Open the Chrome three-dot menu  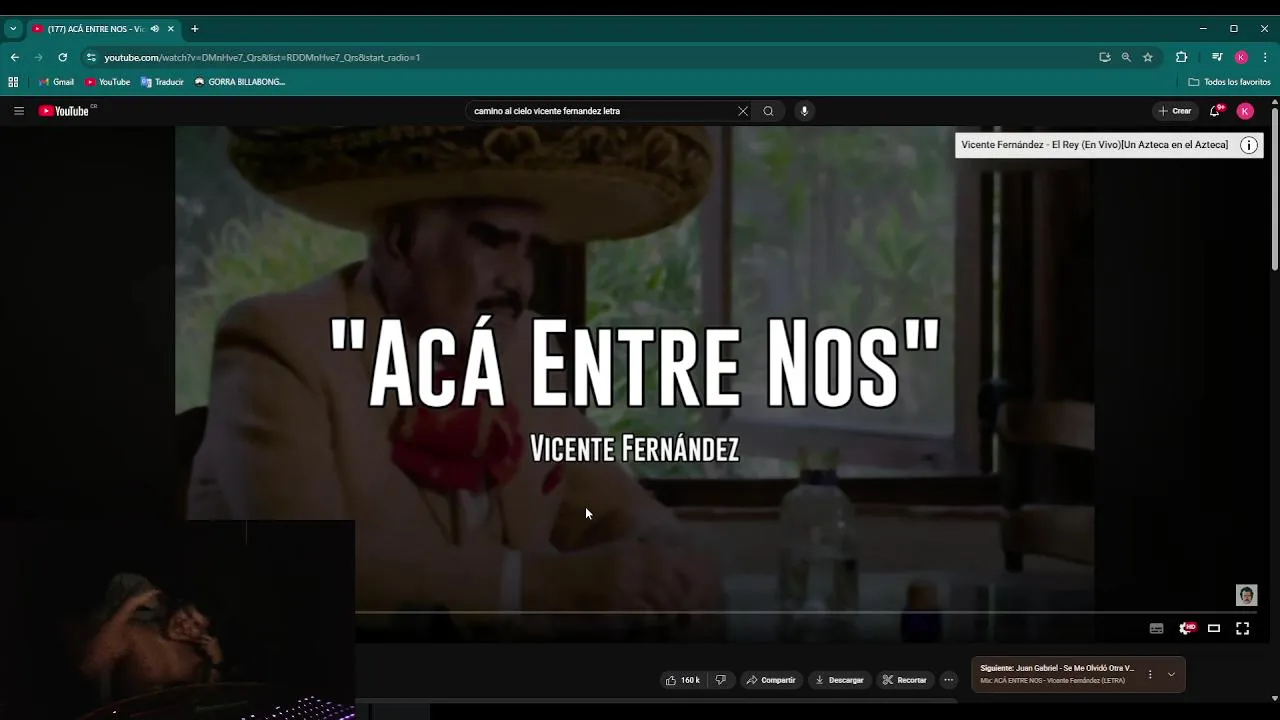click(1265, 57)
